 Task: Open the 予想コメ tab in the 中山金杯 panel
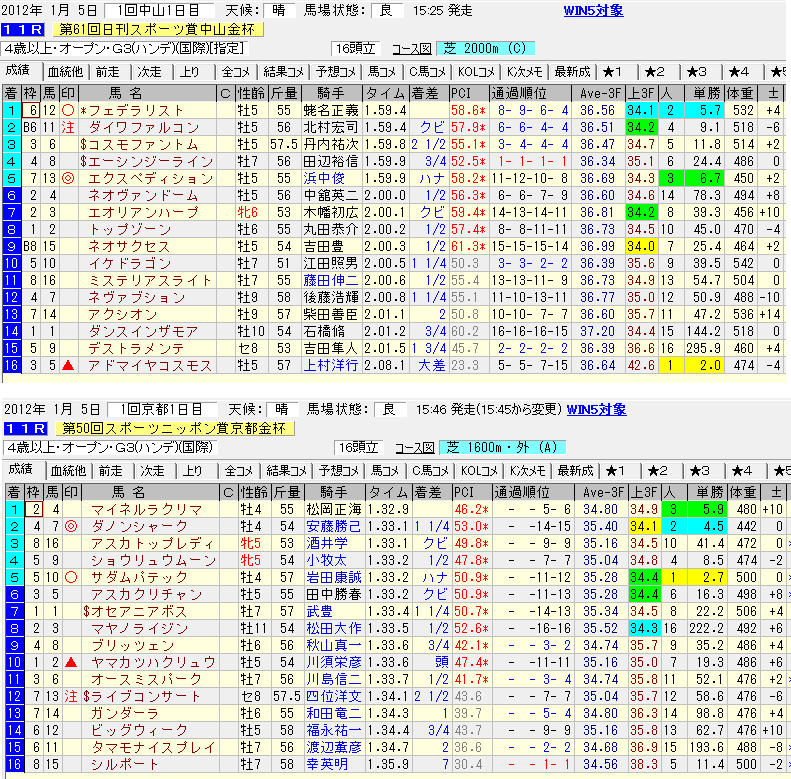coord(335,72)
